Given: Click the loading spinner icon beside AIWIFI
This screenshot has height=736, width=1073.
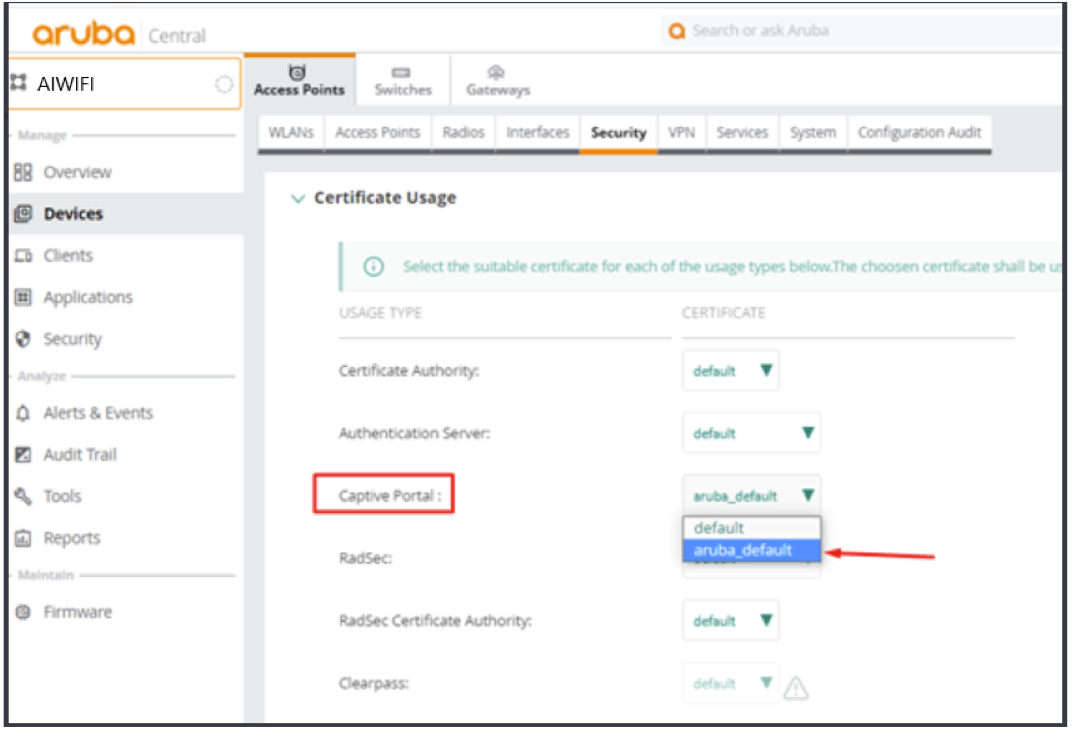Looking at the screenshot, I should 224,84.
